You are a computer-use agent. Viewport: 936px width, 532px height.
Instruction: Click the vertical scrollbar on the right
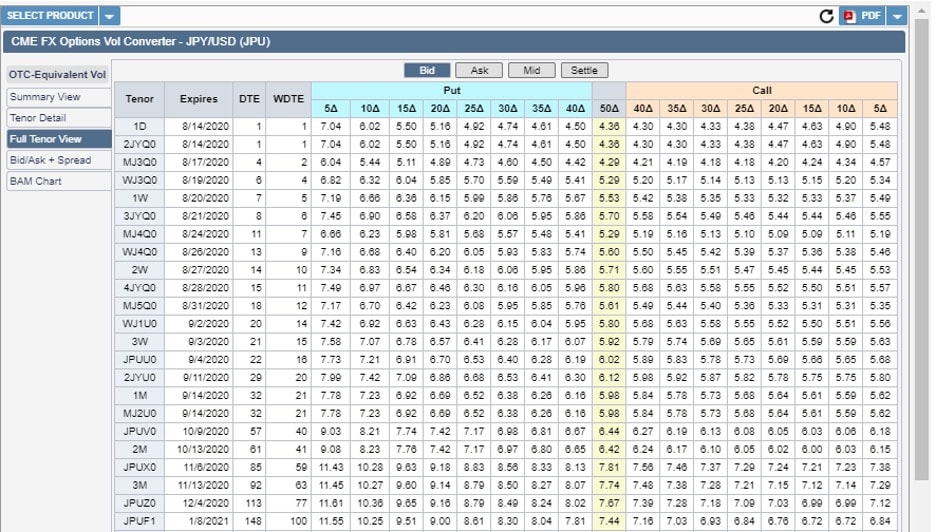(921, 250)
